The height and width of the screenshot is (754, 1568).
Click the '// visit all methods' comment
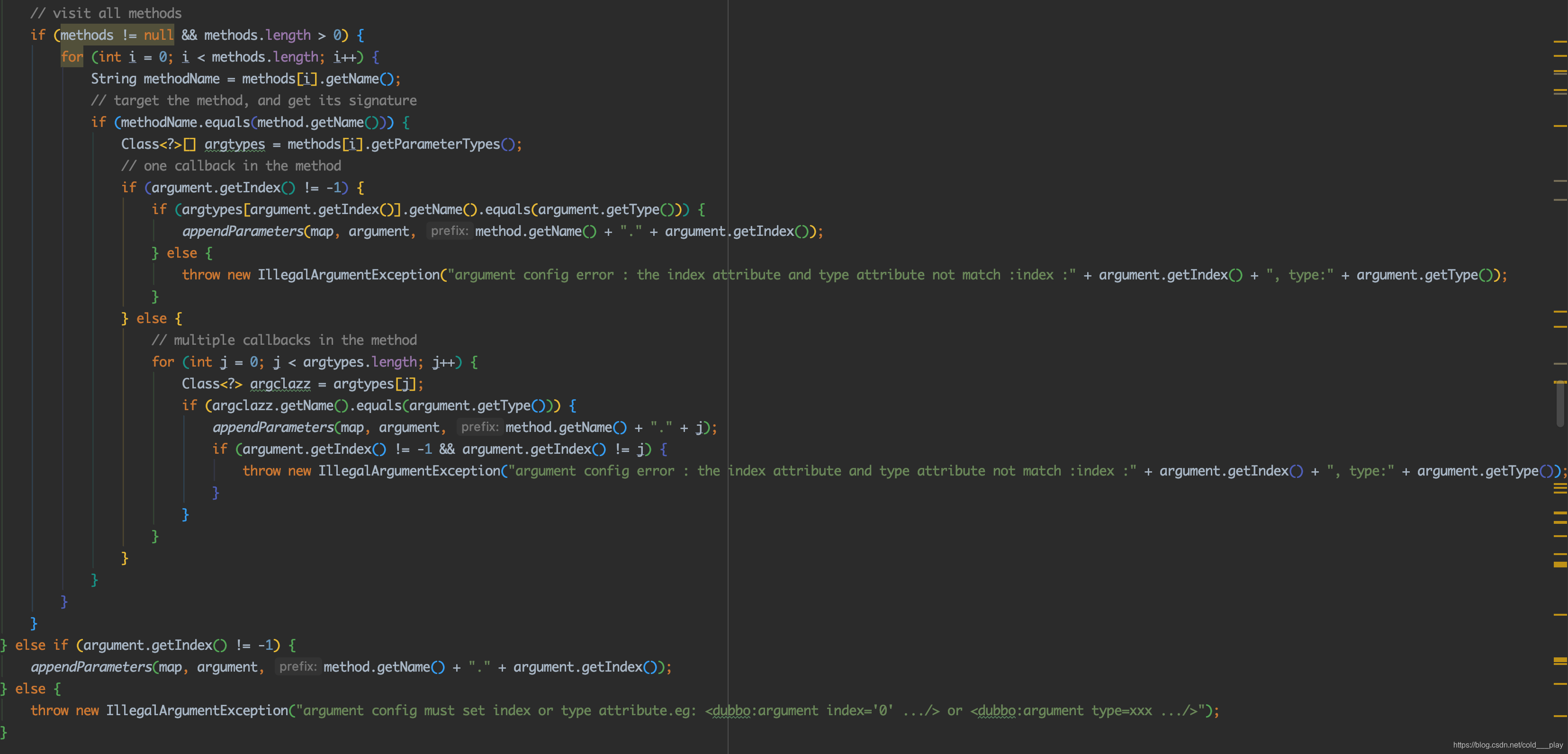[x=106, y=13]
